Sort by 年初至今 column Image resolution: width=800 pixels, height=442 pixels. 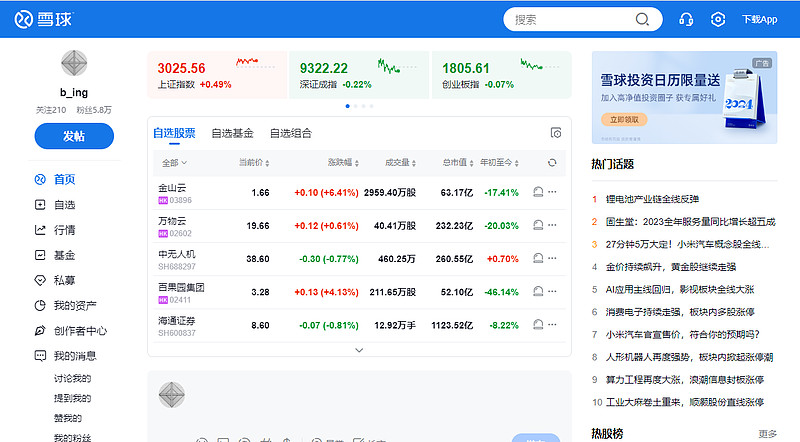[499, 163]
